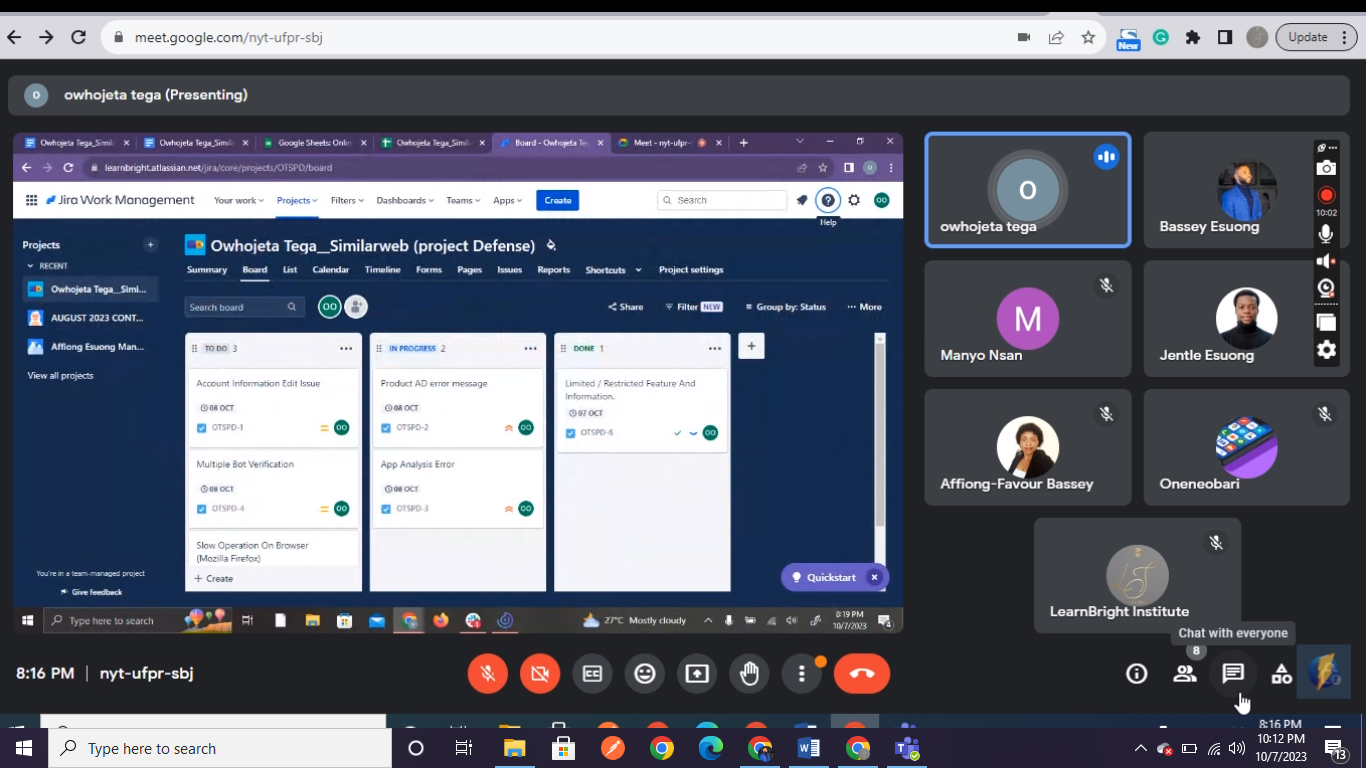Open Your work dropdown in presented Jira

pos(239,200)
